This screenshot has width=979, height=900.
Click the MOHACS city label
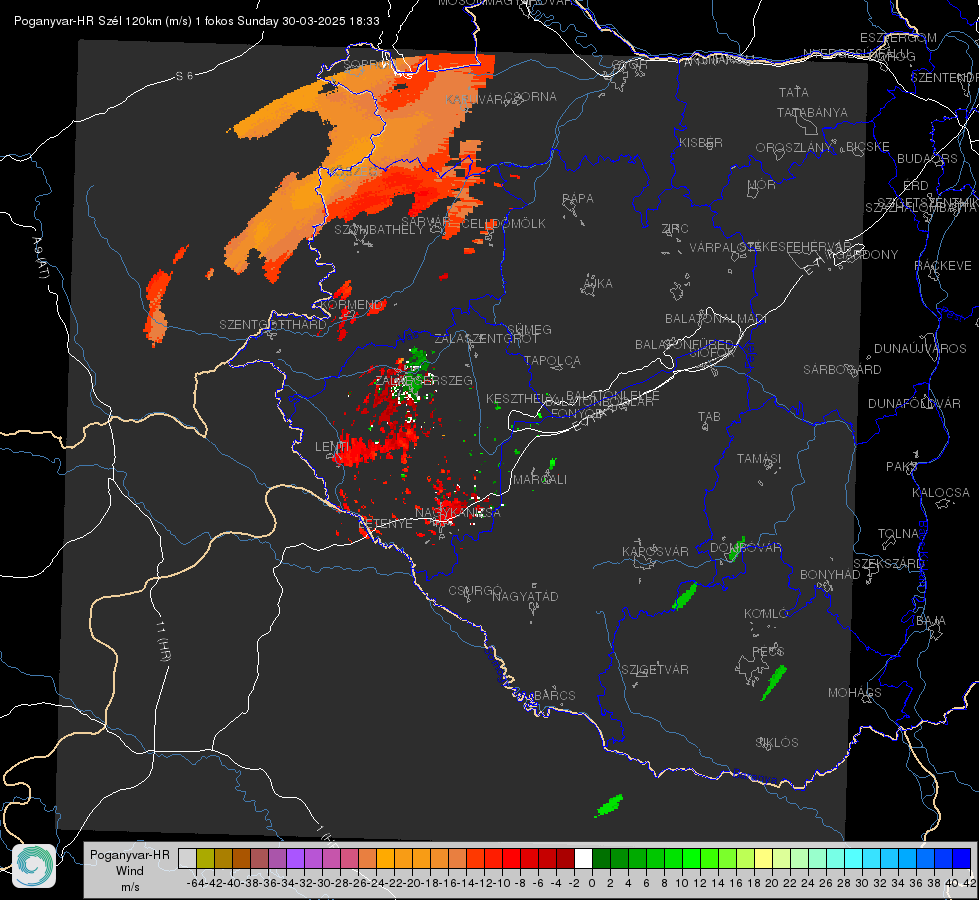point(855,693)
